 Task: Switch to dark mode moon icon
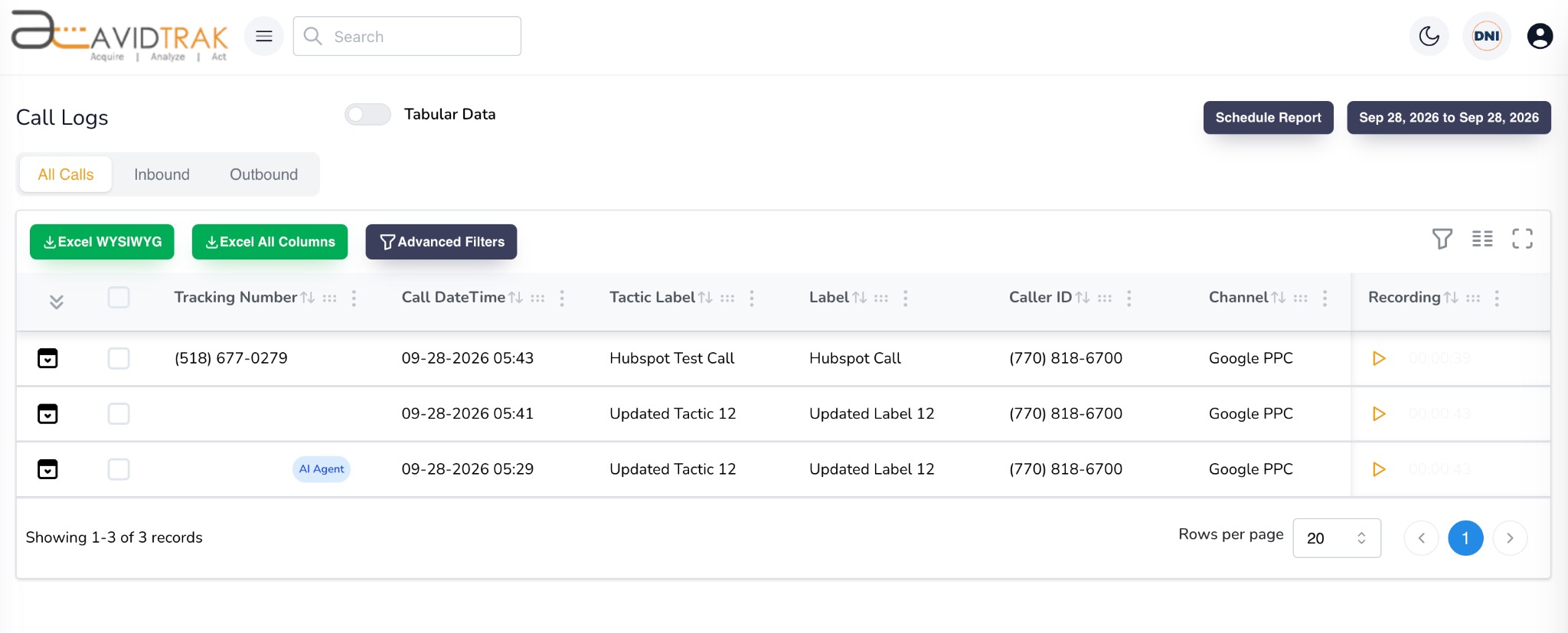point(1429,36)
